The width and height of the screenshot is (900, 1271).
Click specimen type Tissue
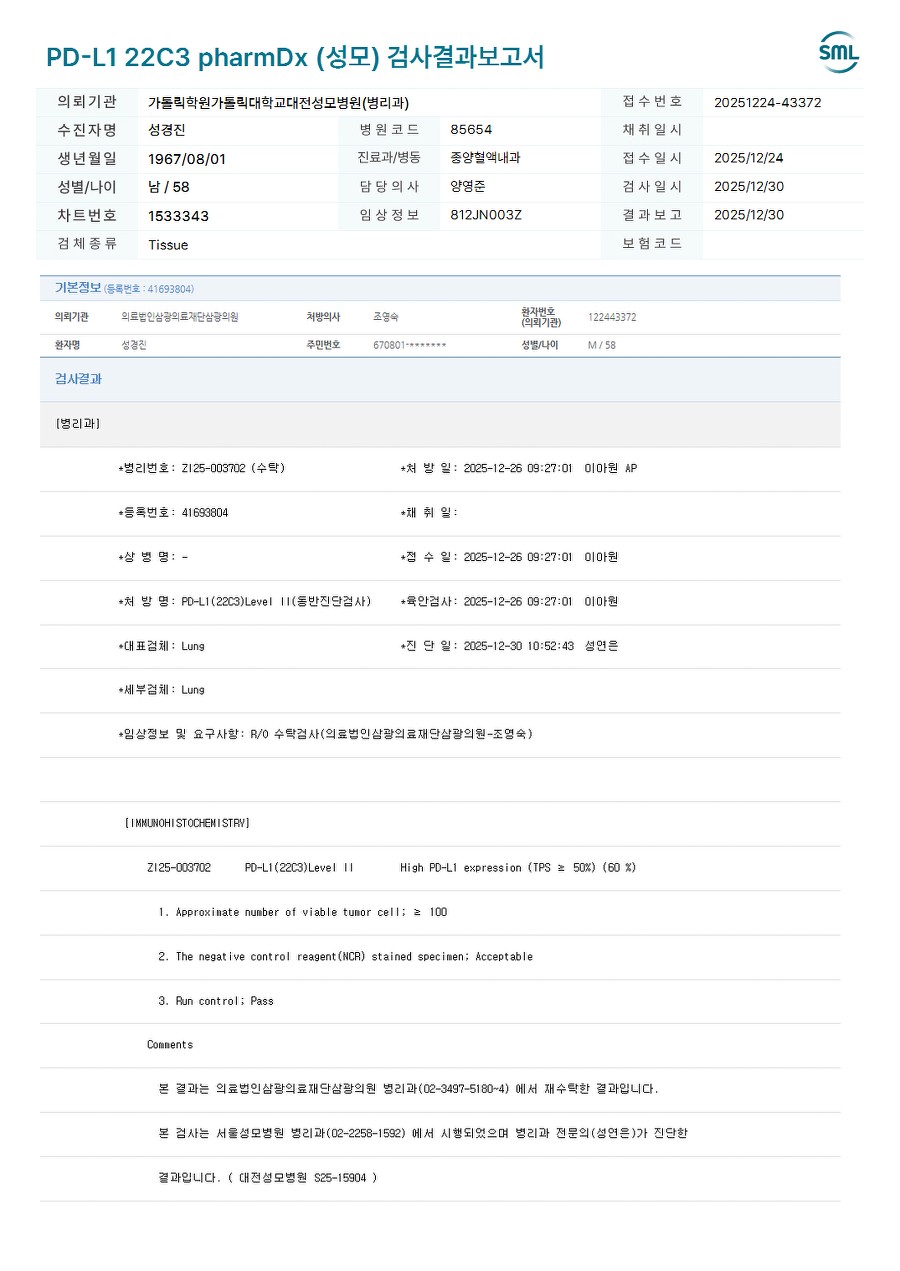168,245
